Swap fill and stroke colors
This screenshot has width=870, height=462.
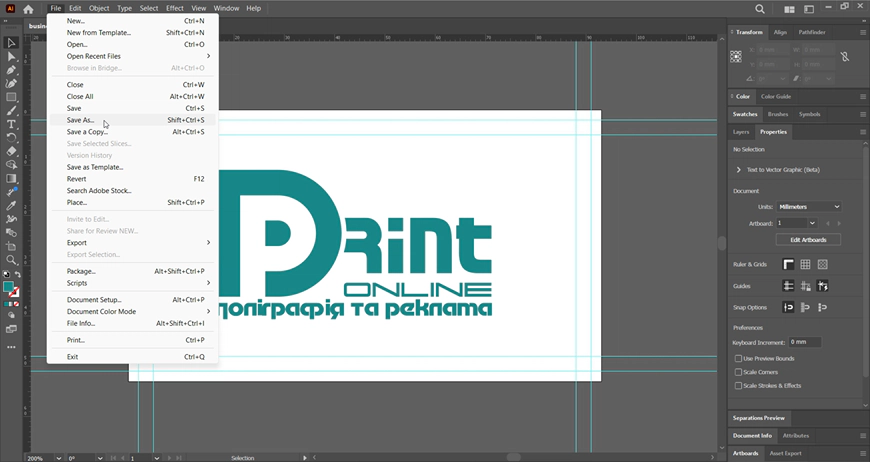pos(17,274)
